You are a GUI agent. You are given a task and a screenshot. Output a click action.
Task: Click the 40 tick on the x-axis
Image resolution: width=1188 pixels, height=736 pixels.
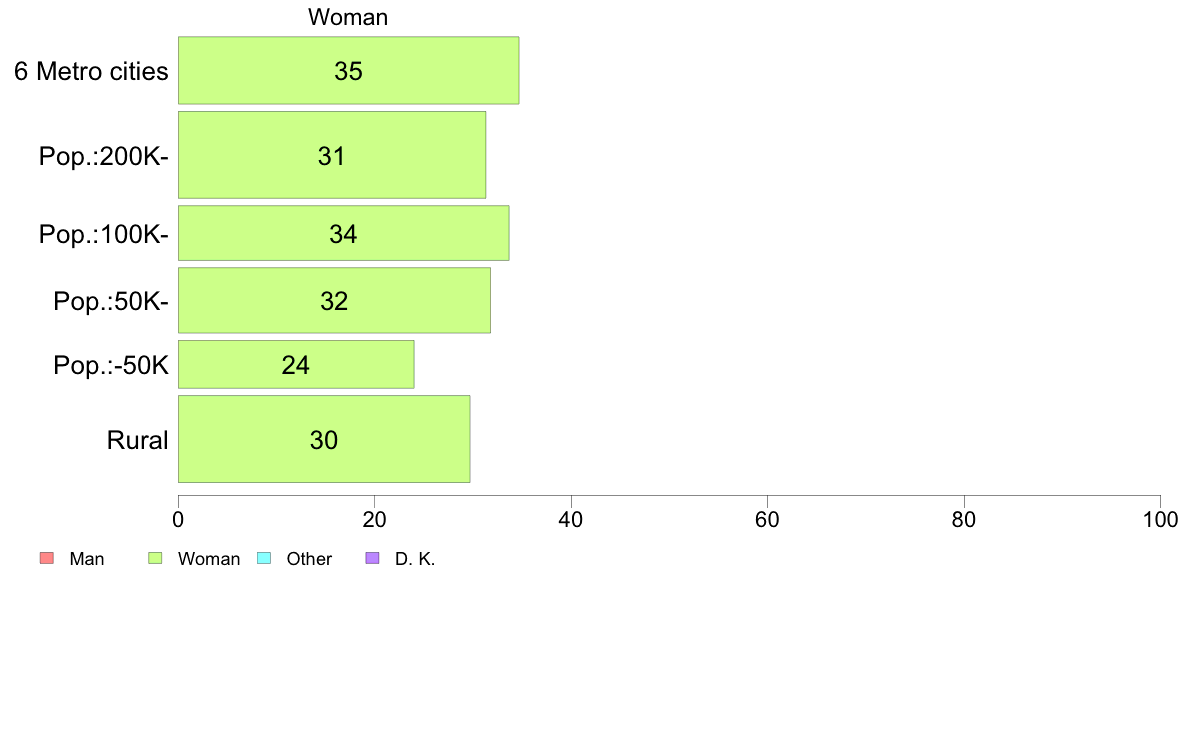pos(571,520)
